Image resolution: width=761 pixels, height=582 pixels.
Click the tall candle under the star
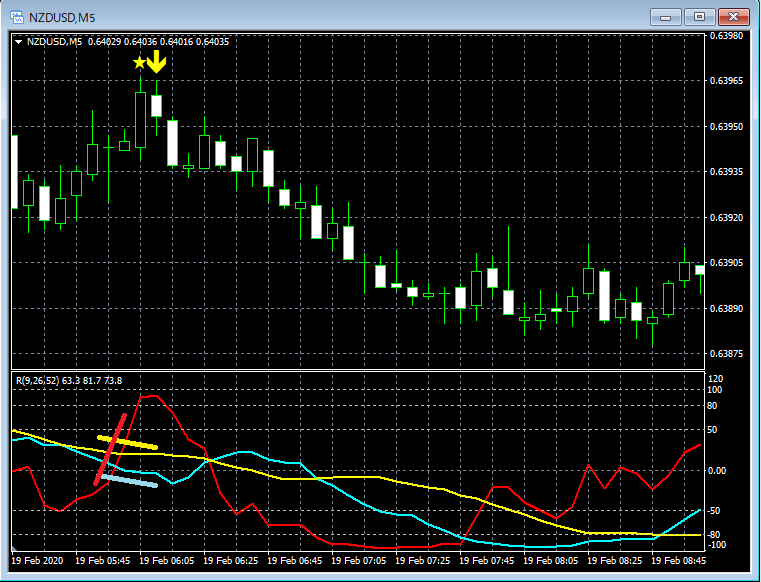tap(140, 119)
